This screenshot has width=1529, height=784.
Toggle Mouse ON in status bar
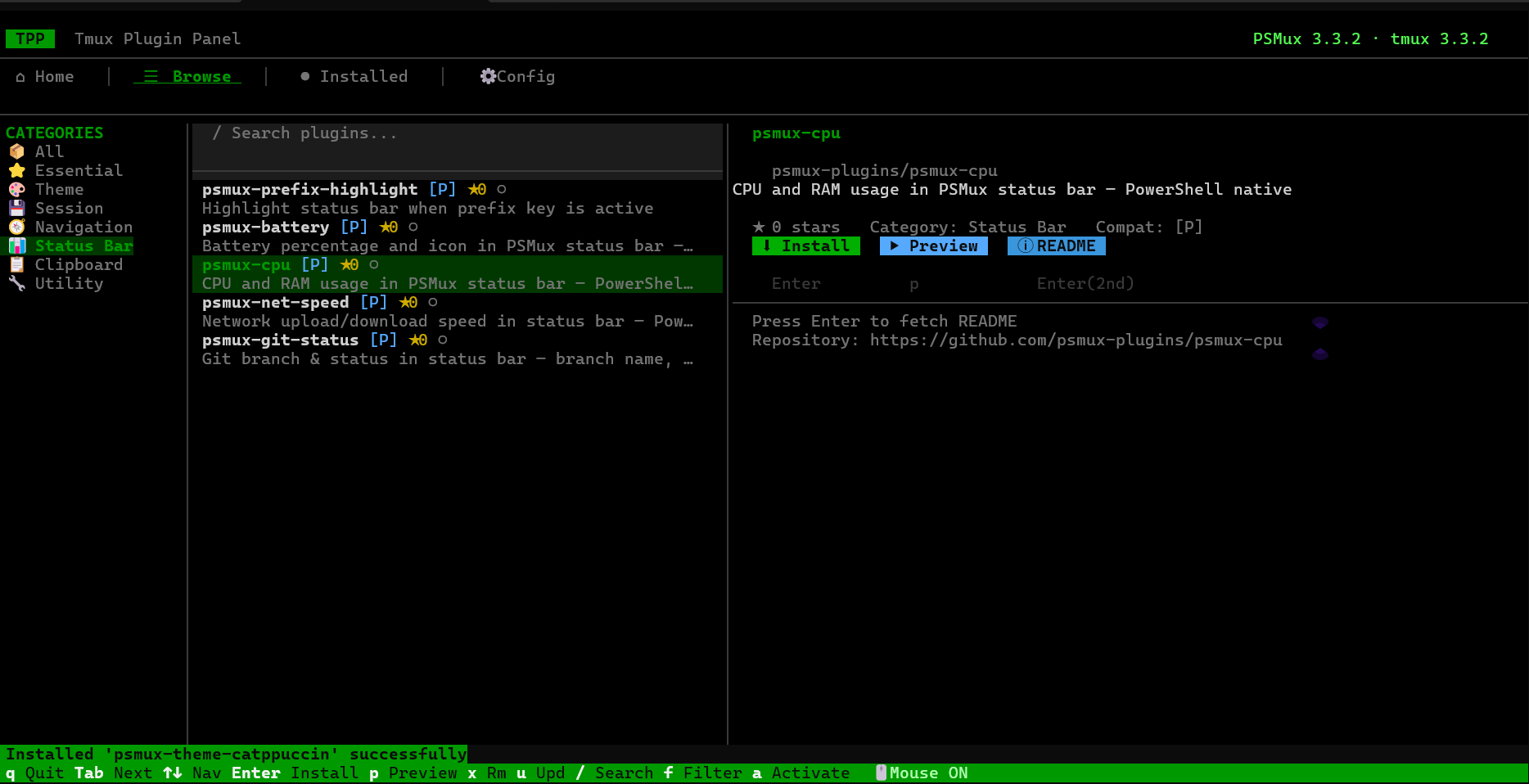(922, 773)
